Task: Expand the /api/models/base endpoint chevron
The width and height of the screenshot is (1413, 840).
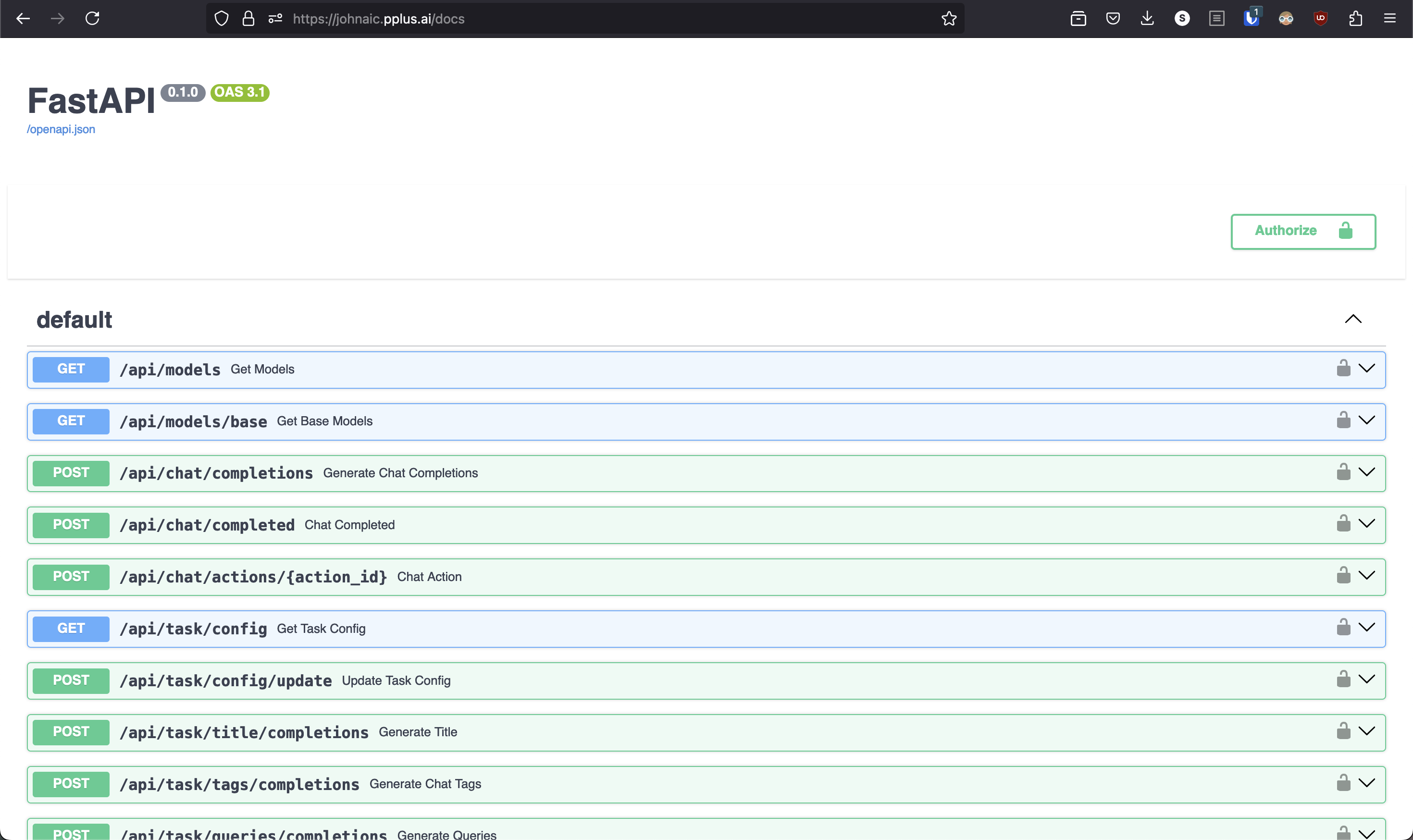Action: pyautogui.click(x=1366, y=420)
